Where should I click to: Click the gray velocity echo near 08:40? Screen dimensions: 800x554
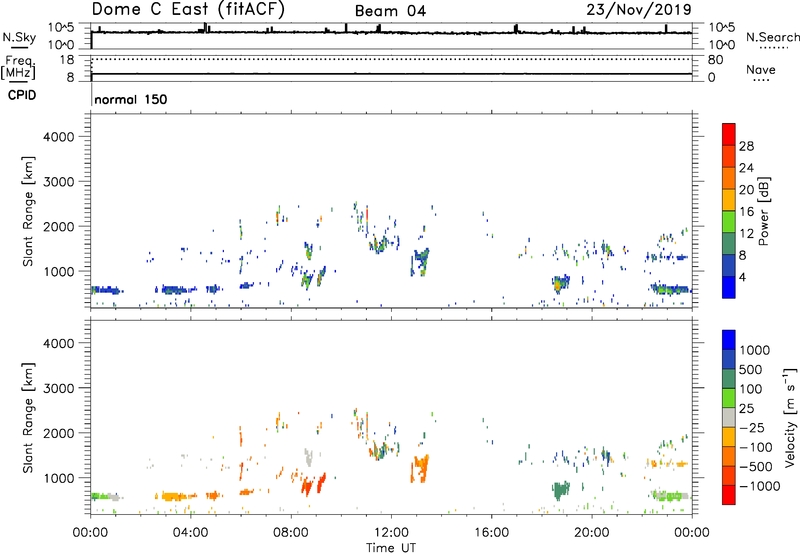click(x=308, y=457)
